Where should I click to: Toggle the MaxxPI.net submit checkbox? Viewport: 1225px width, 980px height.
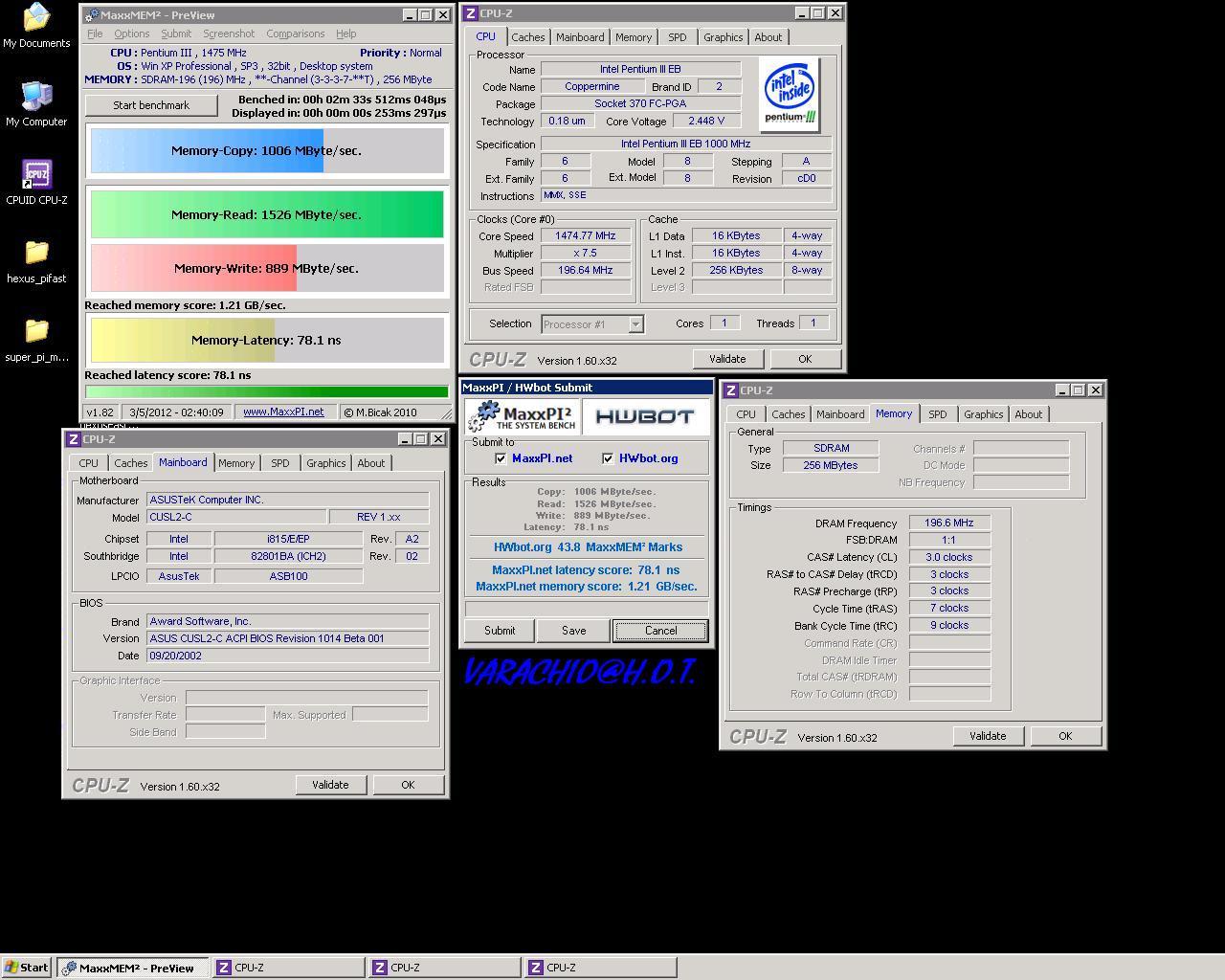pos(501,458)
